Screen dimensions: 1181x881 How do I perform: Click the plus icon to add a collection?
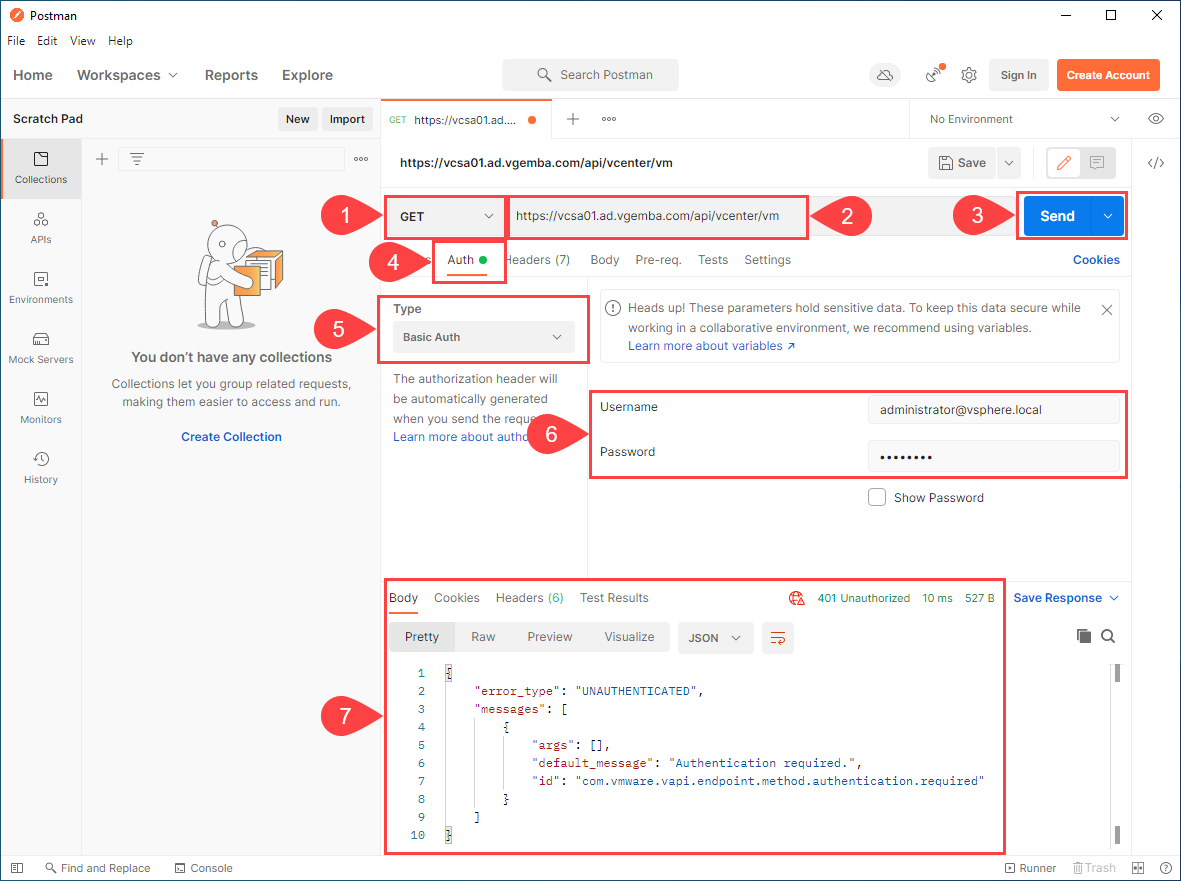click(x=102, y=159)
